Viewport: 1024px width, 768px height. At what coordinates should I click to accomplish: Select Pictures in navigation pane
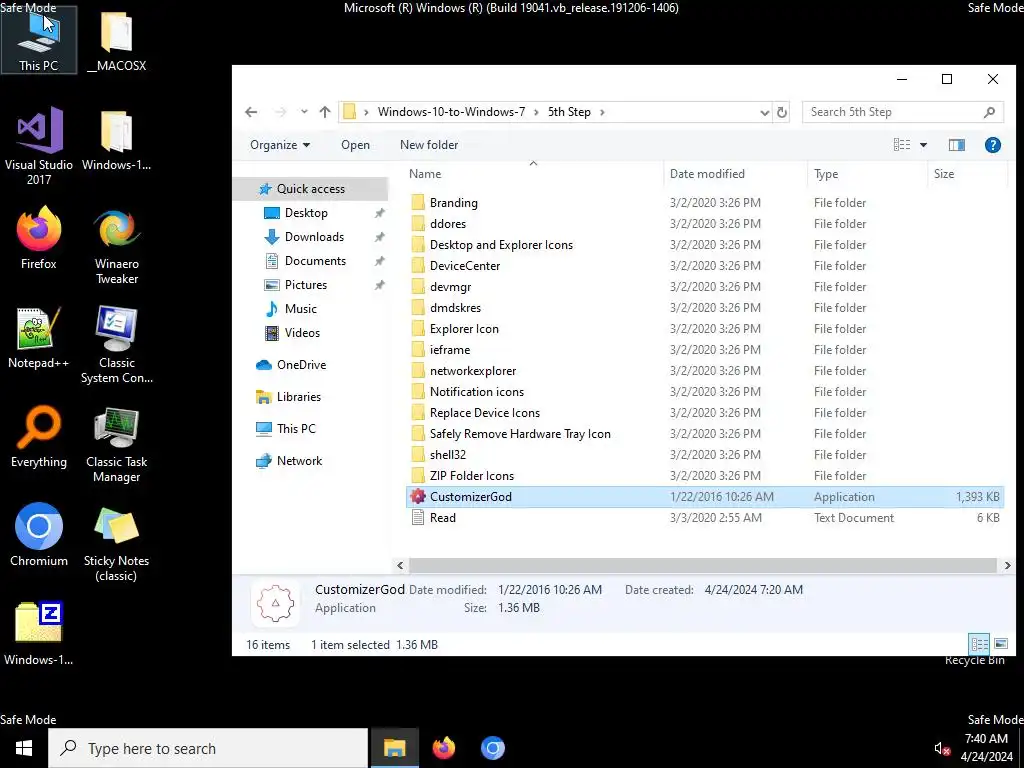[x=306, y=285]
